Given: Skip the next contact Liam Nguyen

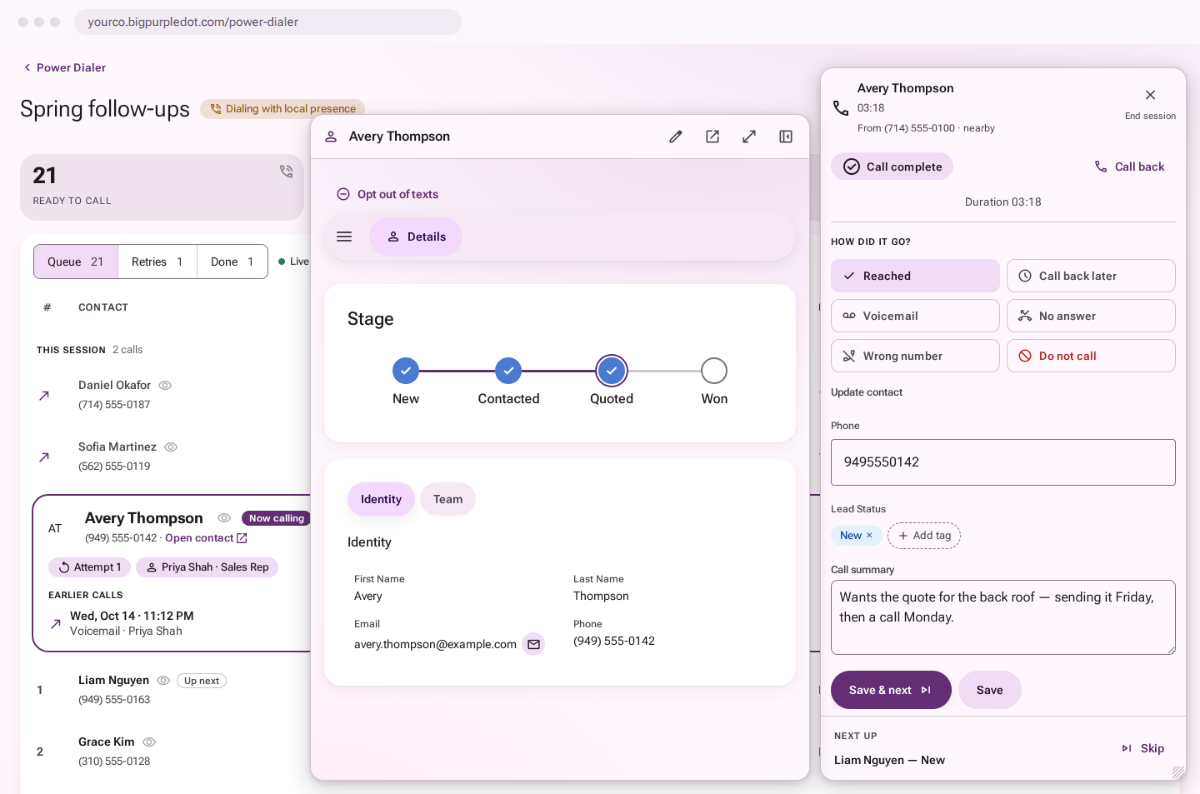Looking at the screenshot, I should click(1143, 748).
